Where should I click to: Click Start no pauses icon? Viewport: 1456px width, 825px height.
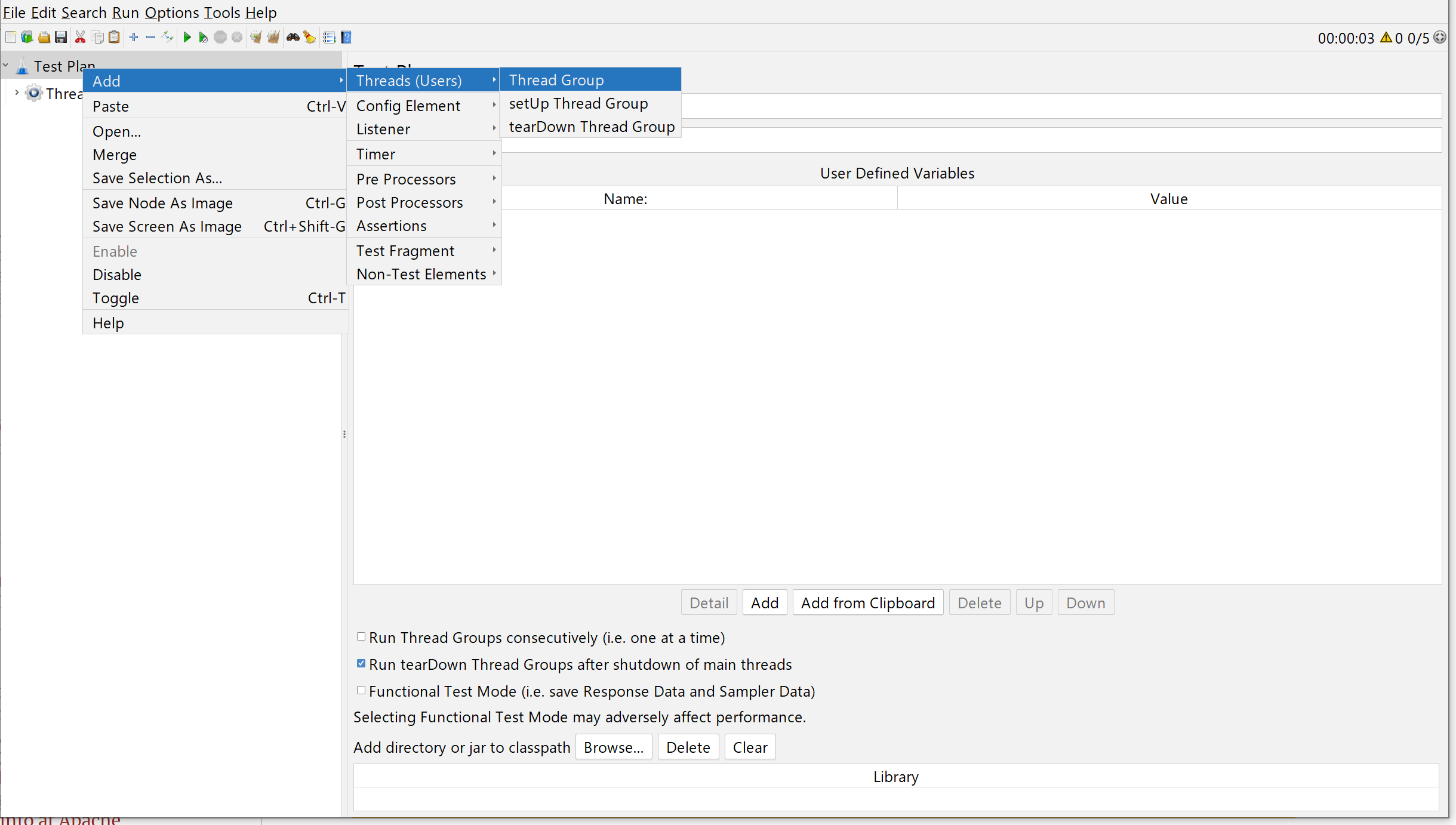tap(204, 38)
